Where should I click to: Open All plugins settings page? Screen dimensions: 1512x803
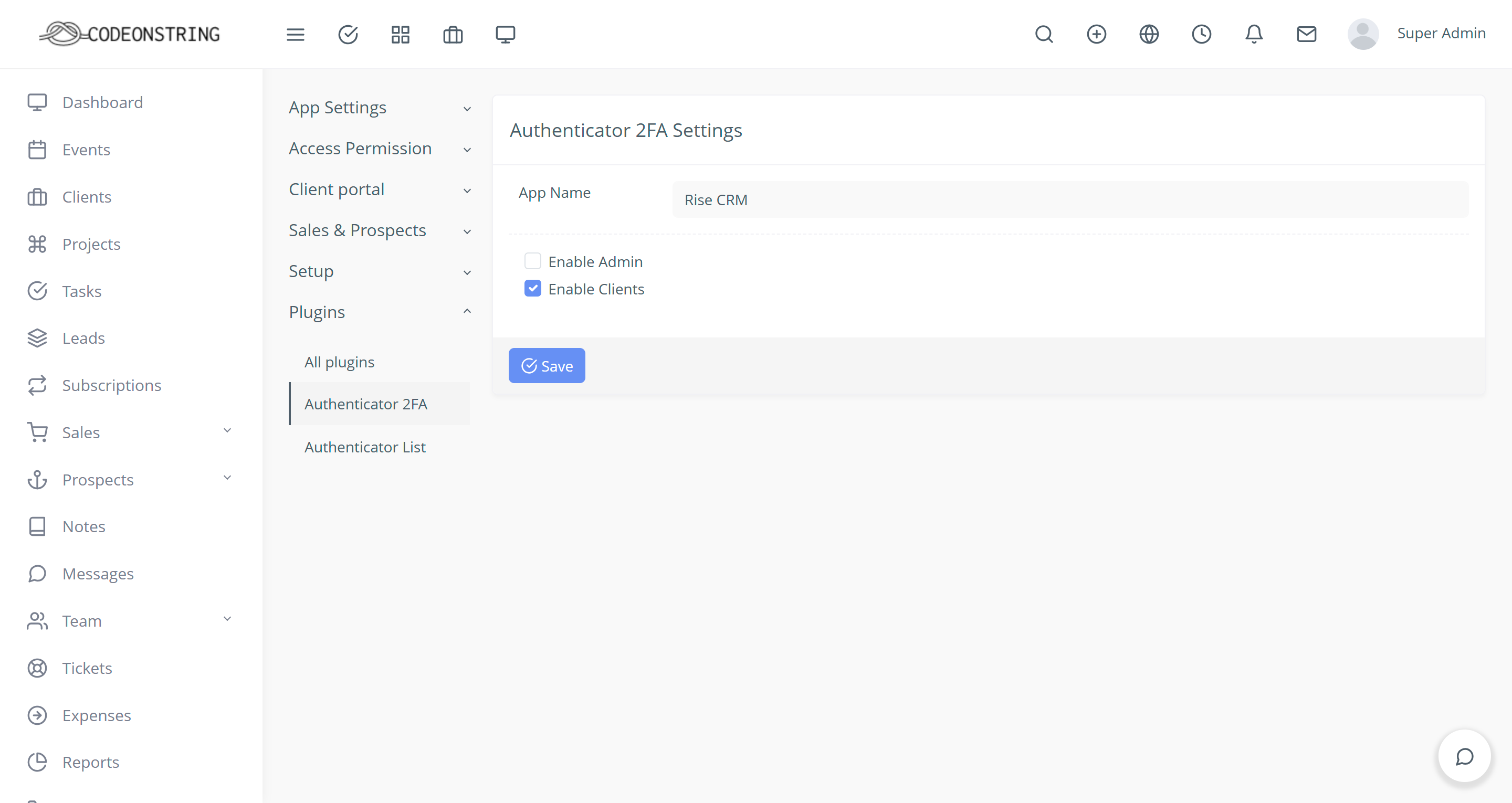[x=339, y=362]
